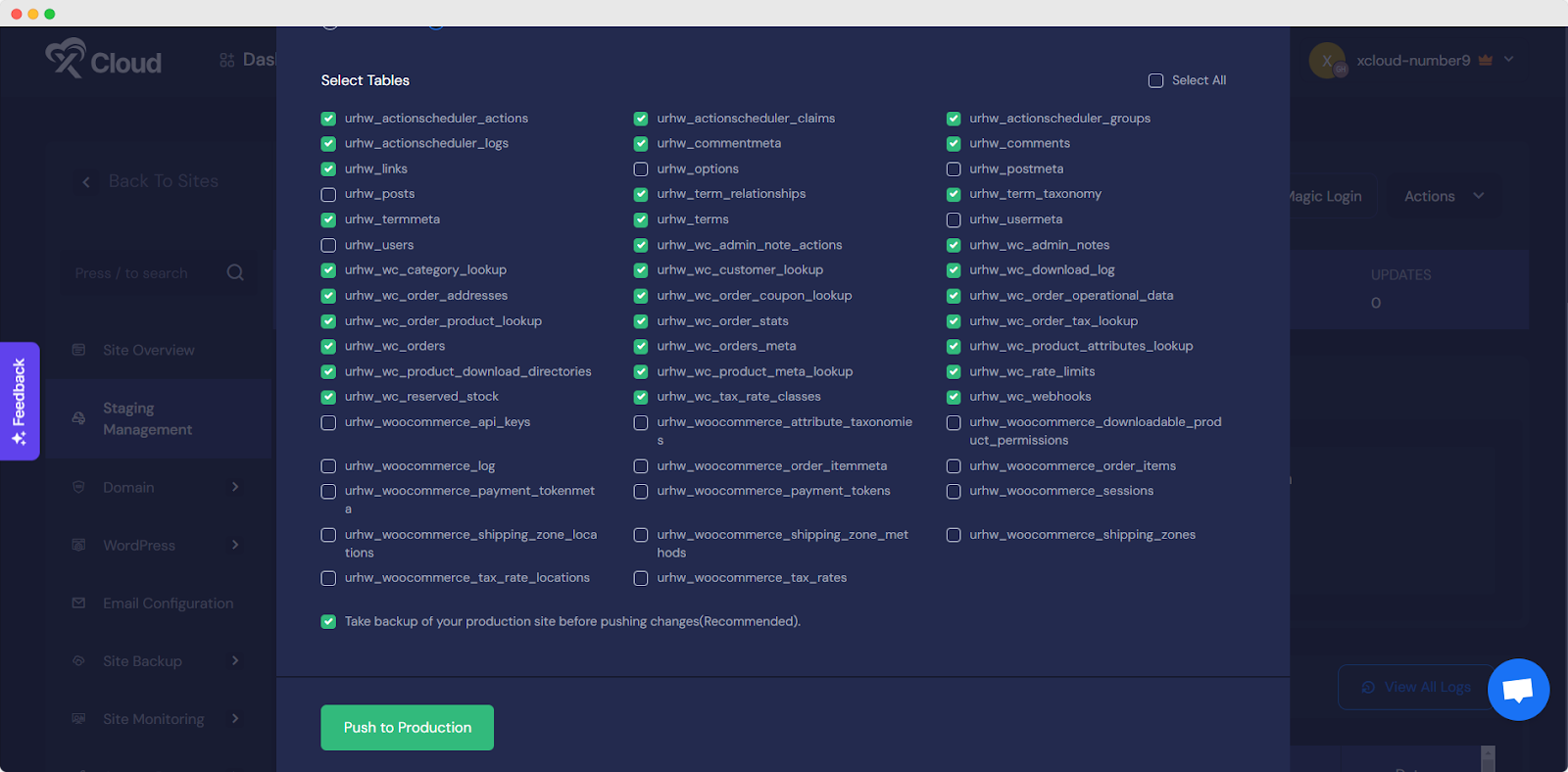This screenshot has height=772, width=1568.
Task: Expand the Actions dropdown
Action: coord(1443,196)
